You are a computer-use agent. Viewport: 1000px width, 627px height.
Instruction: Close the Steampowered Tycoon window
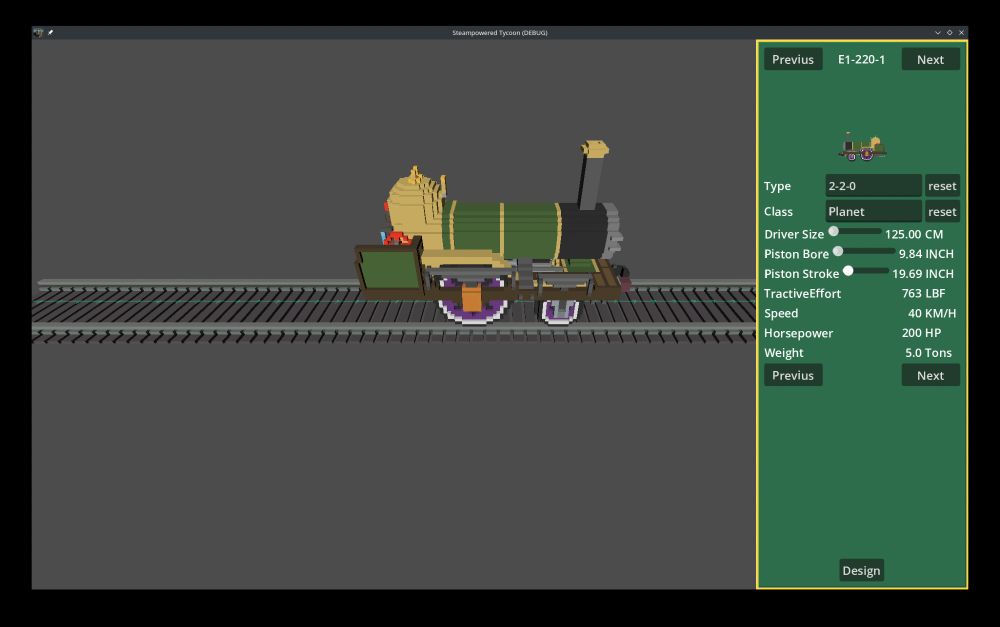point(961,33)
